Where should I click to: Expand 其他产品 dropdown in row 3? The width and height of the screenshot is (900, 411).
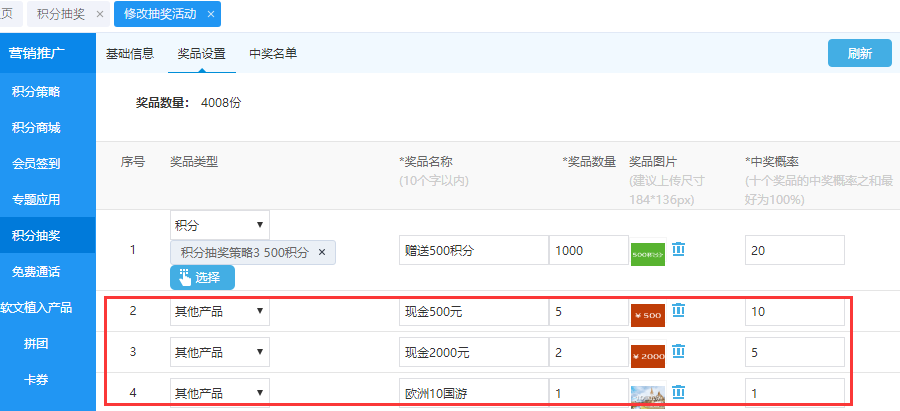pos(220,352)
